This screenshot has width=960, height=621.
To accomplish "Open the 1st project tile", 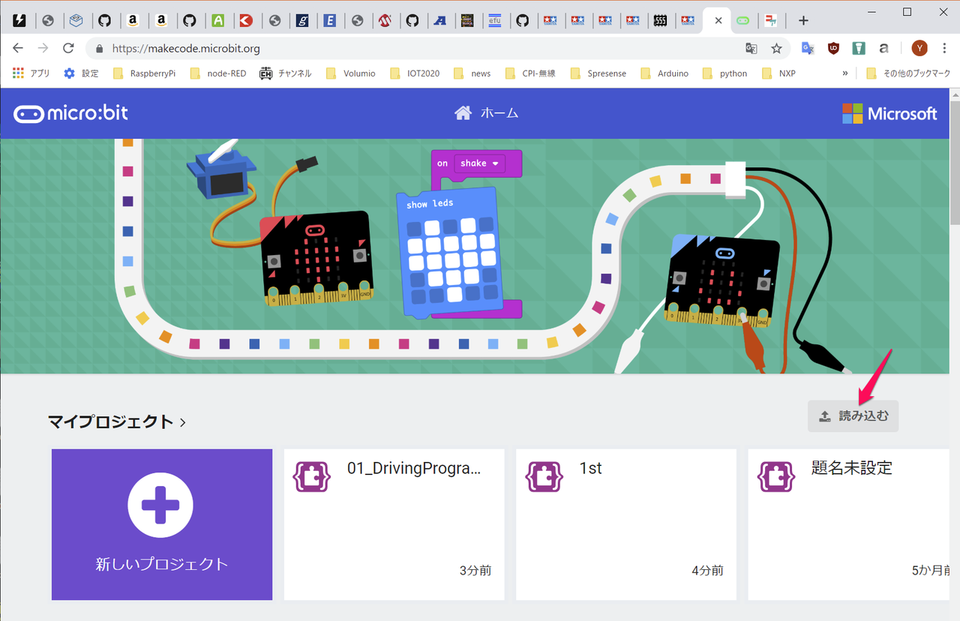I will pos(625,524).
